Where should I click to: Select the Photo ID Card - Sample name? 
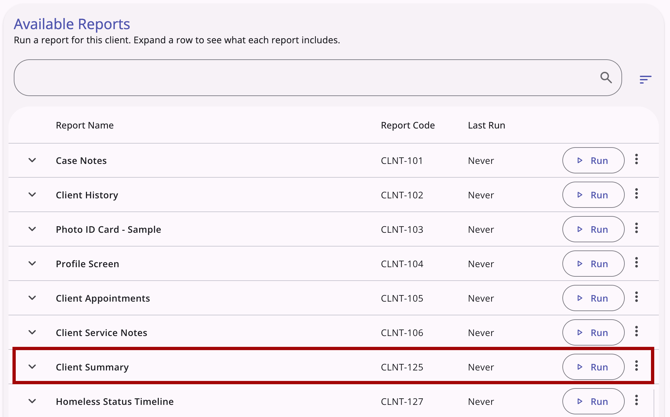point(109,229)
